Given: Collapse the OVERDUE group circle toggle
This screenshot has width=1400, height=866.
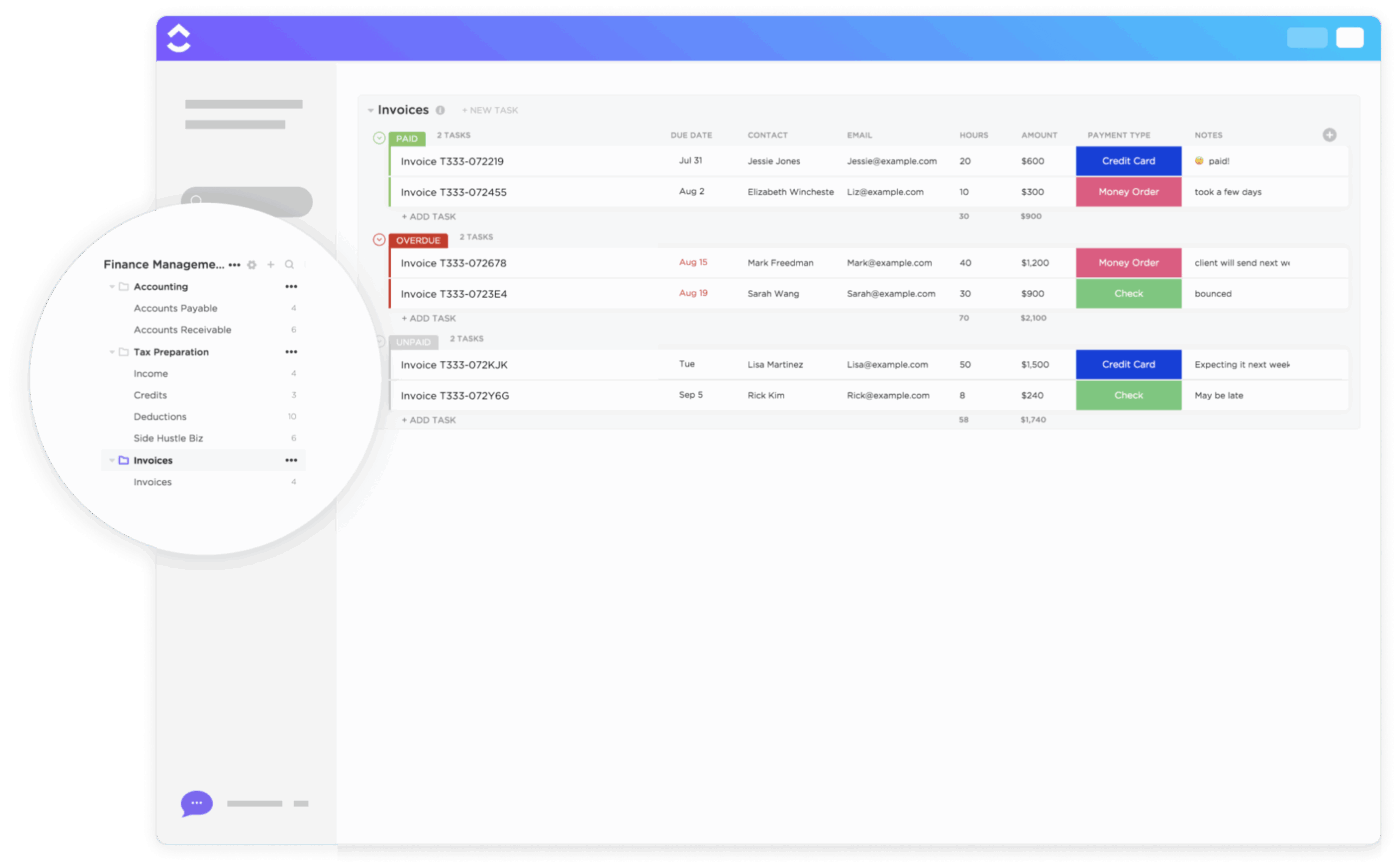Looking at the screenshot, I should coord(379,239).
